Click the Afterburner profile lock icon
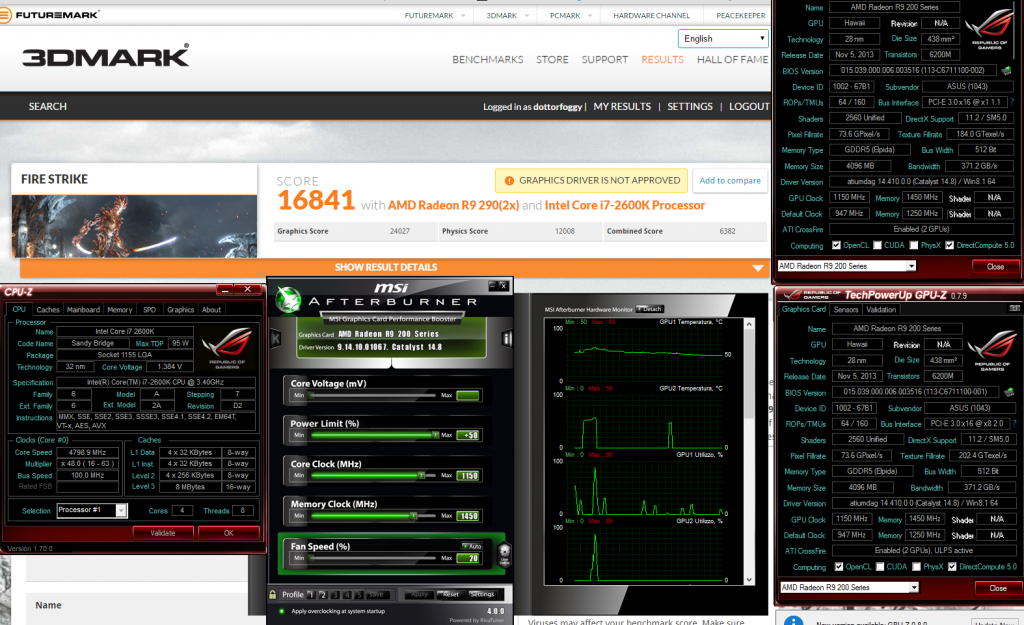The height and width of the screenshot is (625, 1024). tap(273, 594)
